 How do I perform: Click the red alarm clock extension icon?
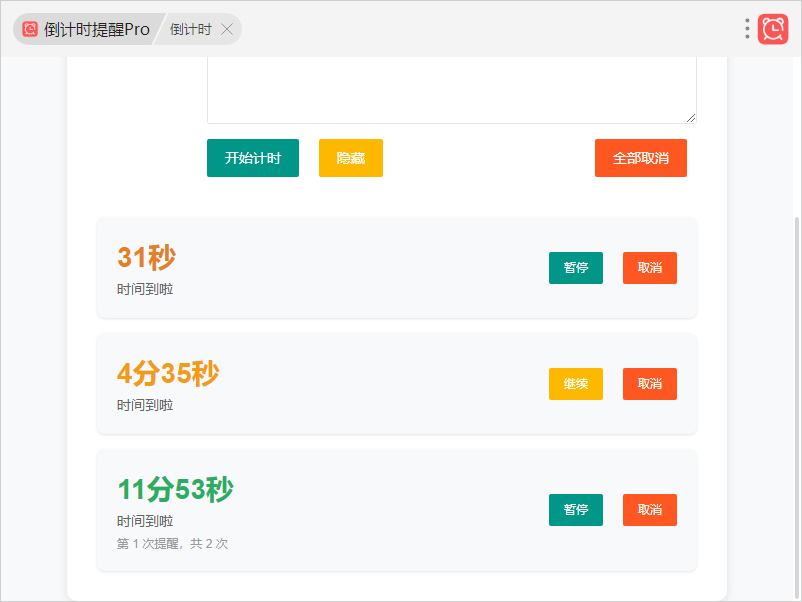(772, 29)
